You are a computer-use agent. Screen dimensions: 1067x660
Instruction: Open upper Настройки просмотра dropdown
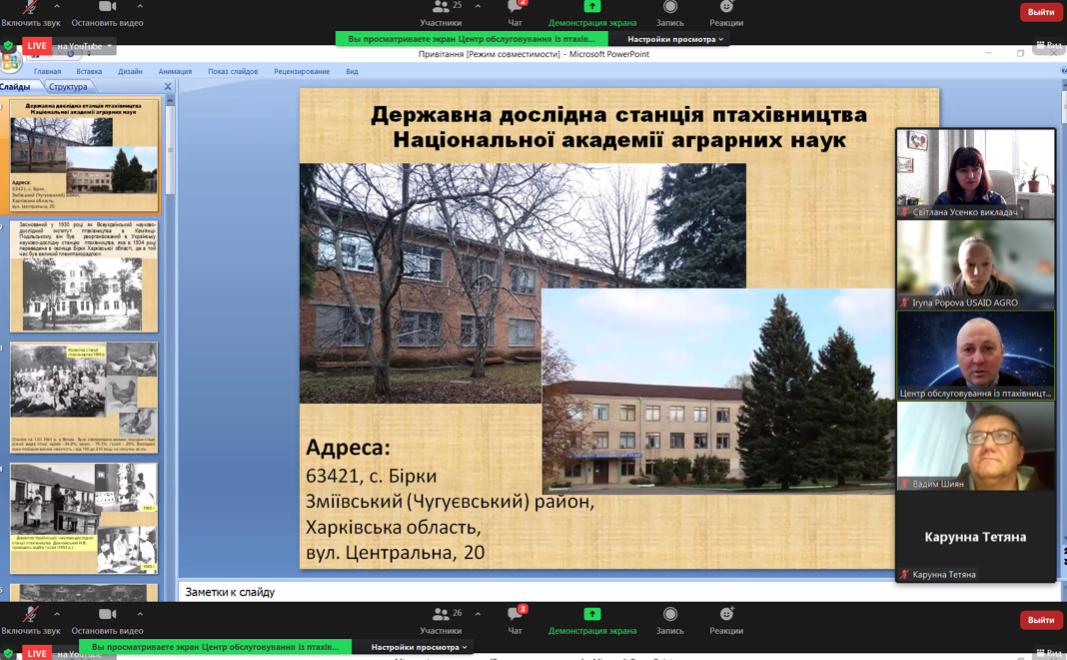(x=675, y=39)
